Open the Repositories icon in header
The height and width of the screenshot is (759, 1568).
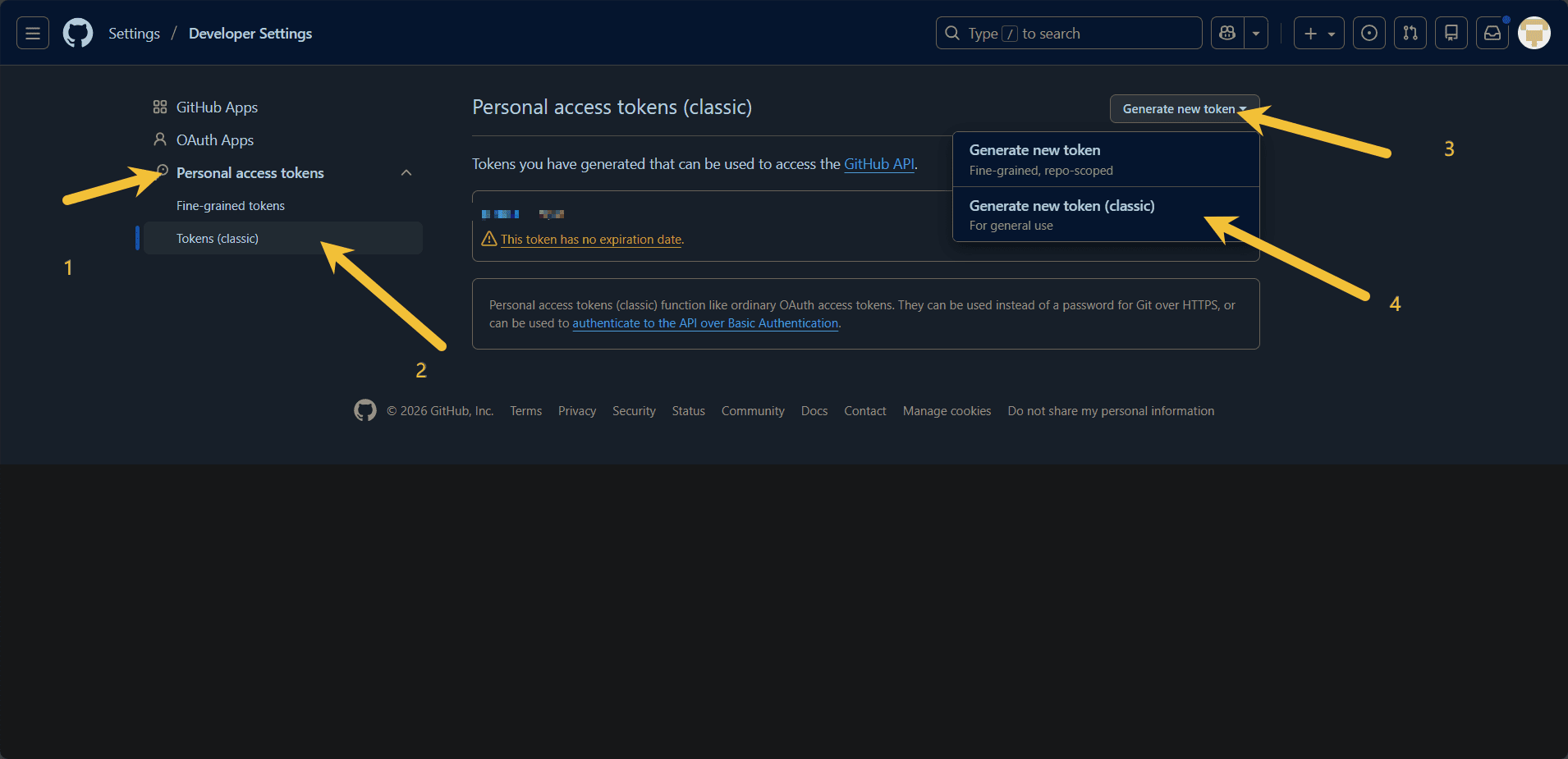pyautogui.click(x=1451, y=33)
